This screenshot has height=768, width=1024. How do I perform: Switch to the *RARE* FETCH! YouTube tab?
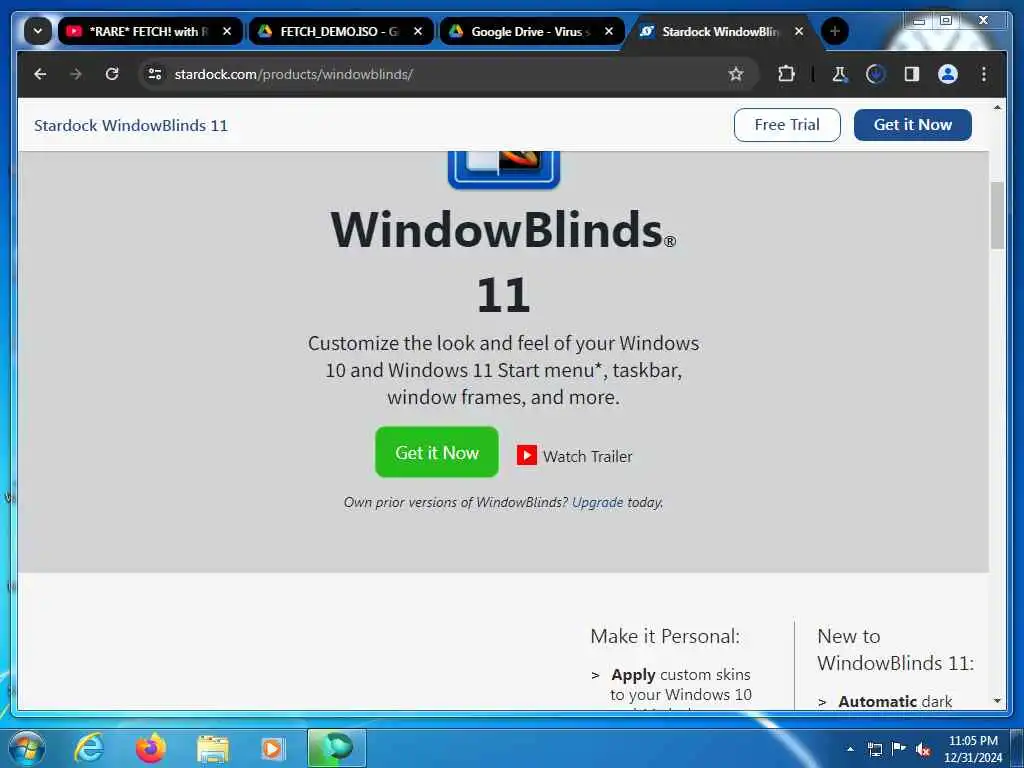pos(151,31)
